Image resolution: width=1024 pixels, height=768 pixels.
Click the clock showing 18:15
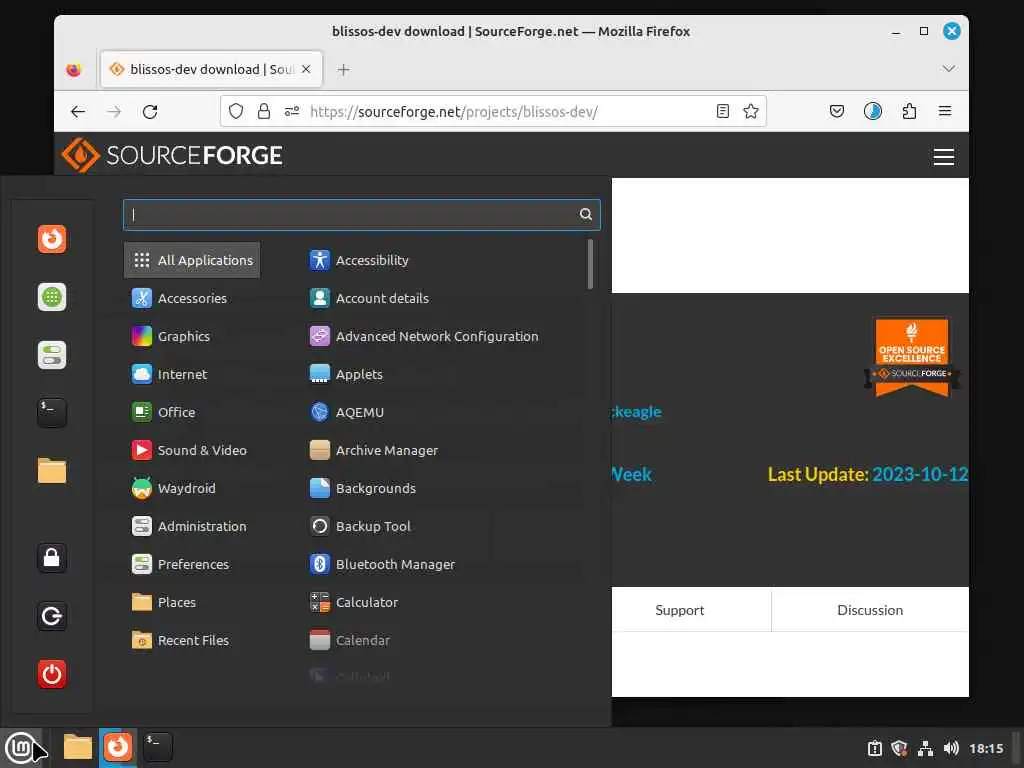click(x=986, y=748)
